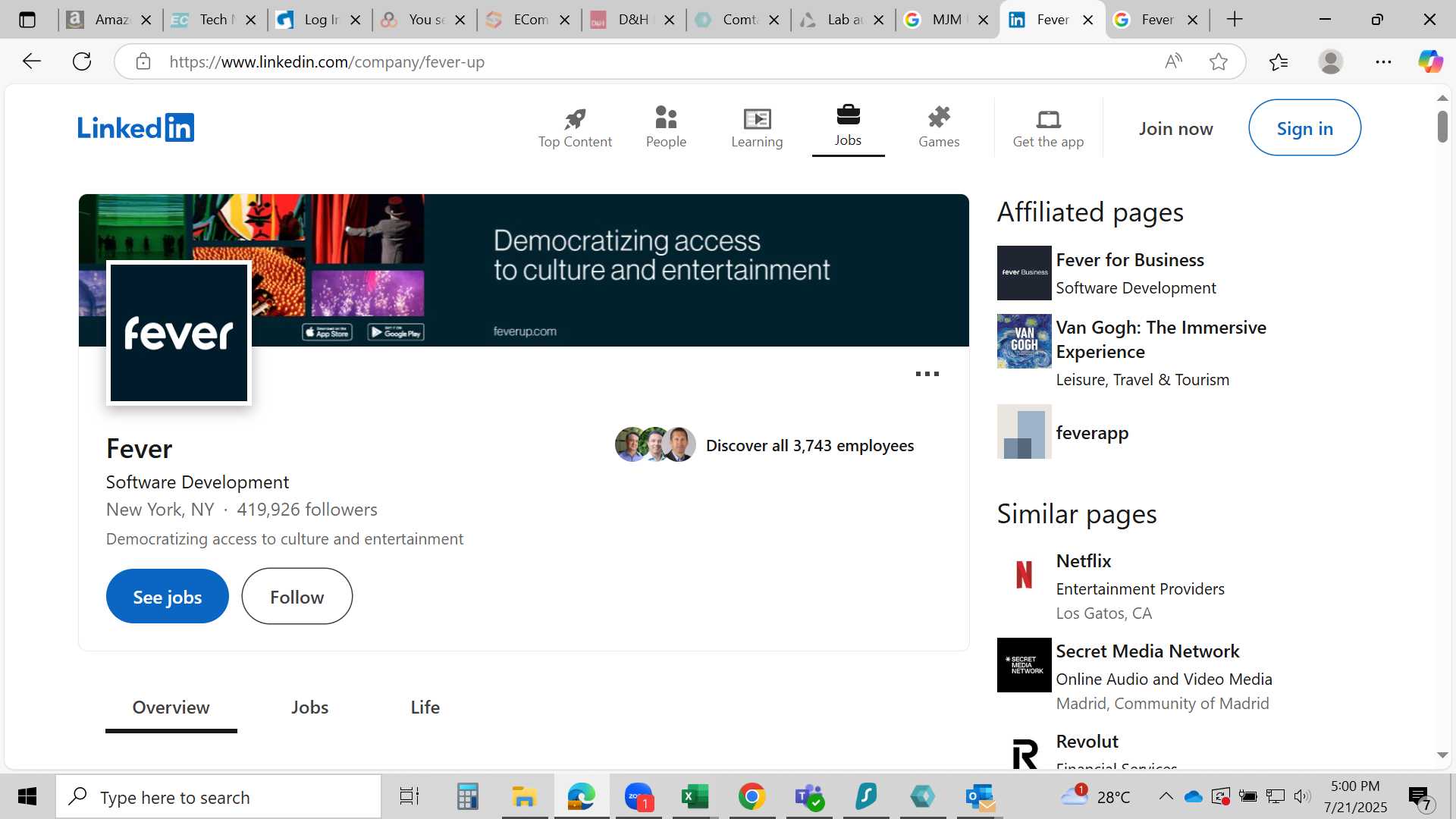Open Excel from the taskbar

695,797
